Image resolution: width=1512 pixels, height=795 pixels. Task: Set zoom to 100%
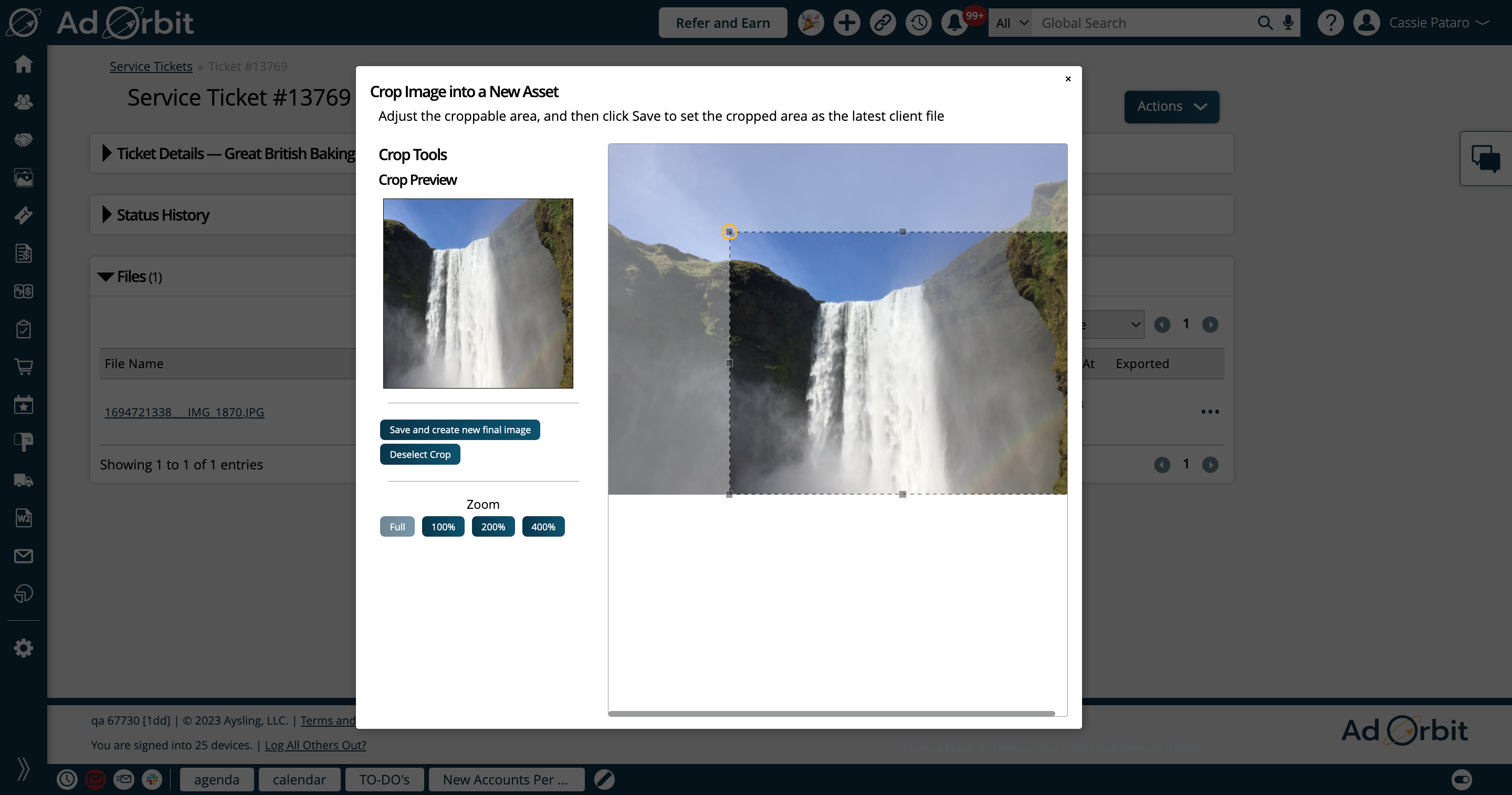point(443,527)
